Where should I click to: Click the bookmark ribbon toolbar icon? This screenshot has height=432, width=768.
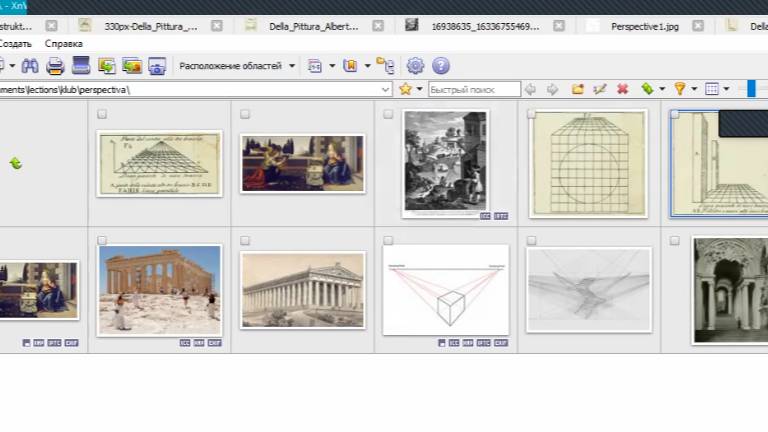(350, 66)
